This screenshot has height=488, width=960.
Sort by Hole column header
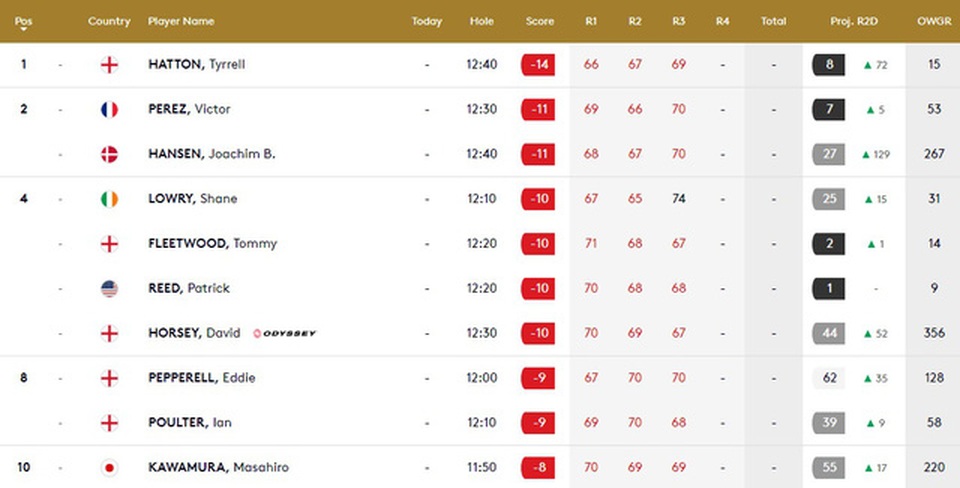pyautogui.click(x=482, y=21)
